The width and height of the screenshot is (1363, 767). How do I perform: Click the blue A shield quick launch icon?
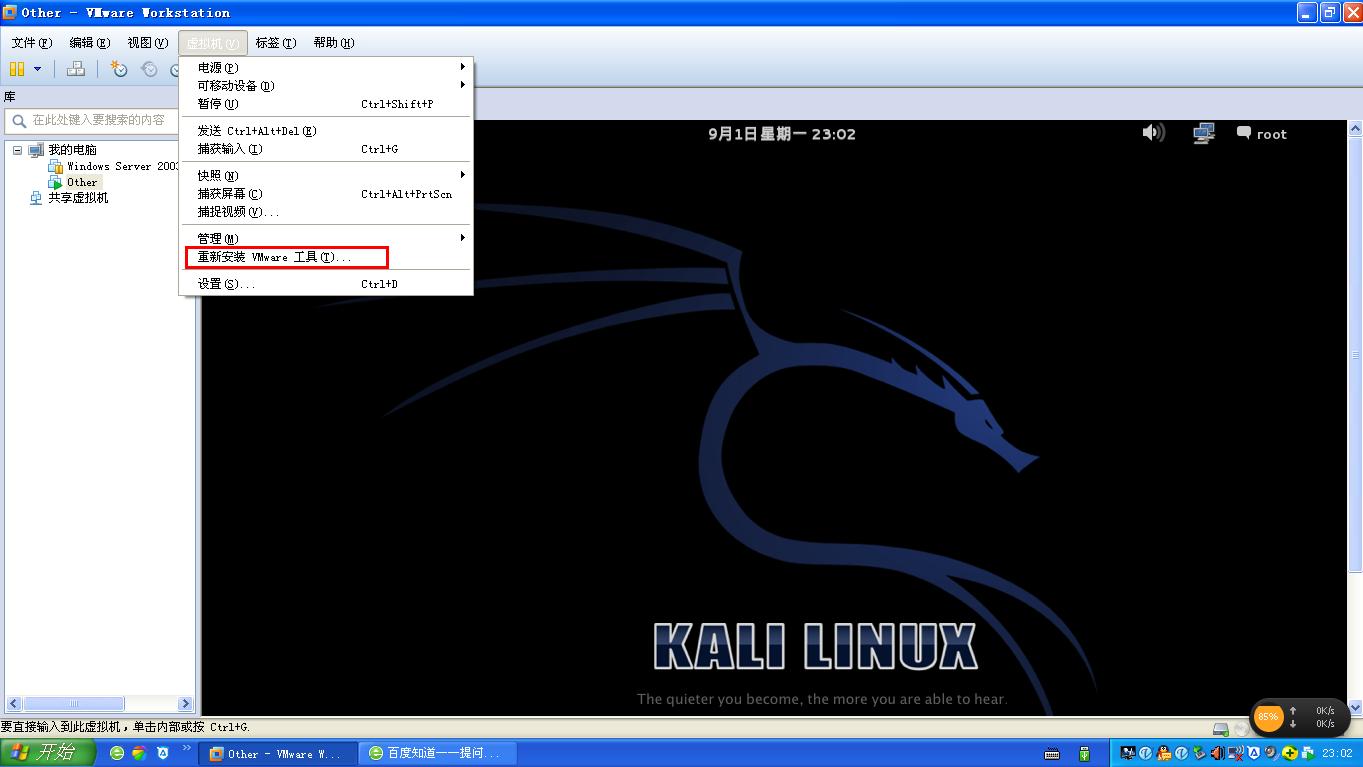pyautogui.click(x=162, y=753)
